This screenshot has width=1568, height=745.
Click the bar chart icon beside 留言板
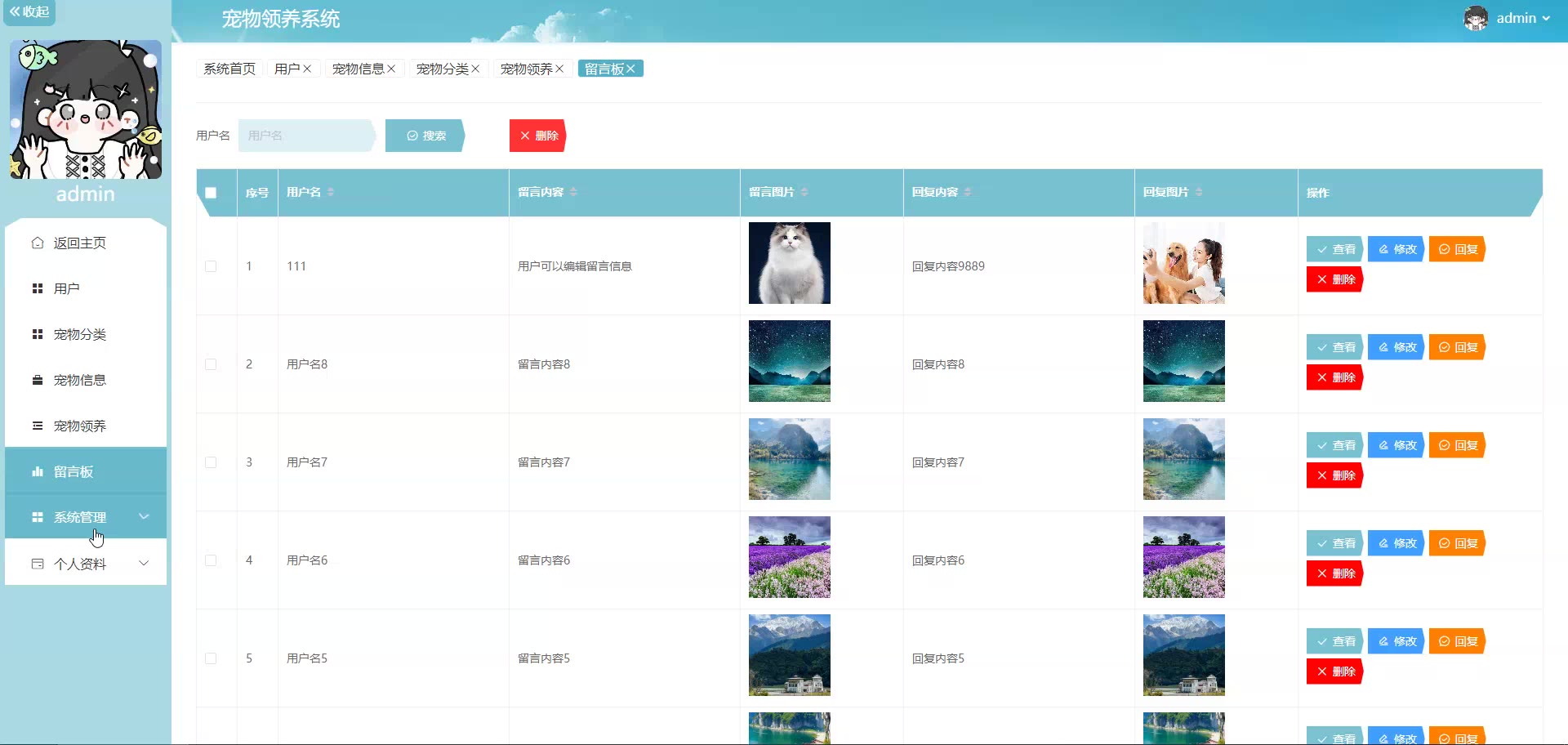pos(38,471)
